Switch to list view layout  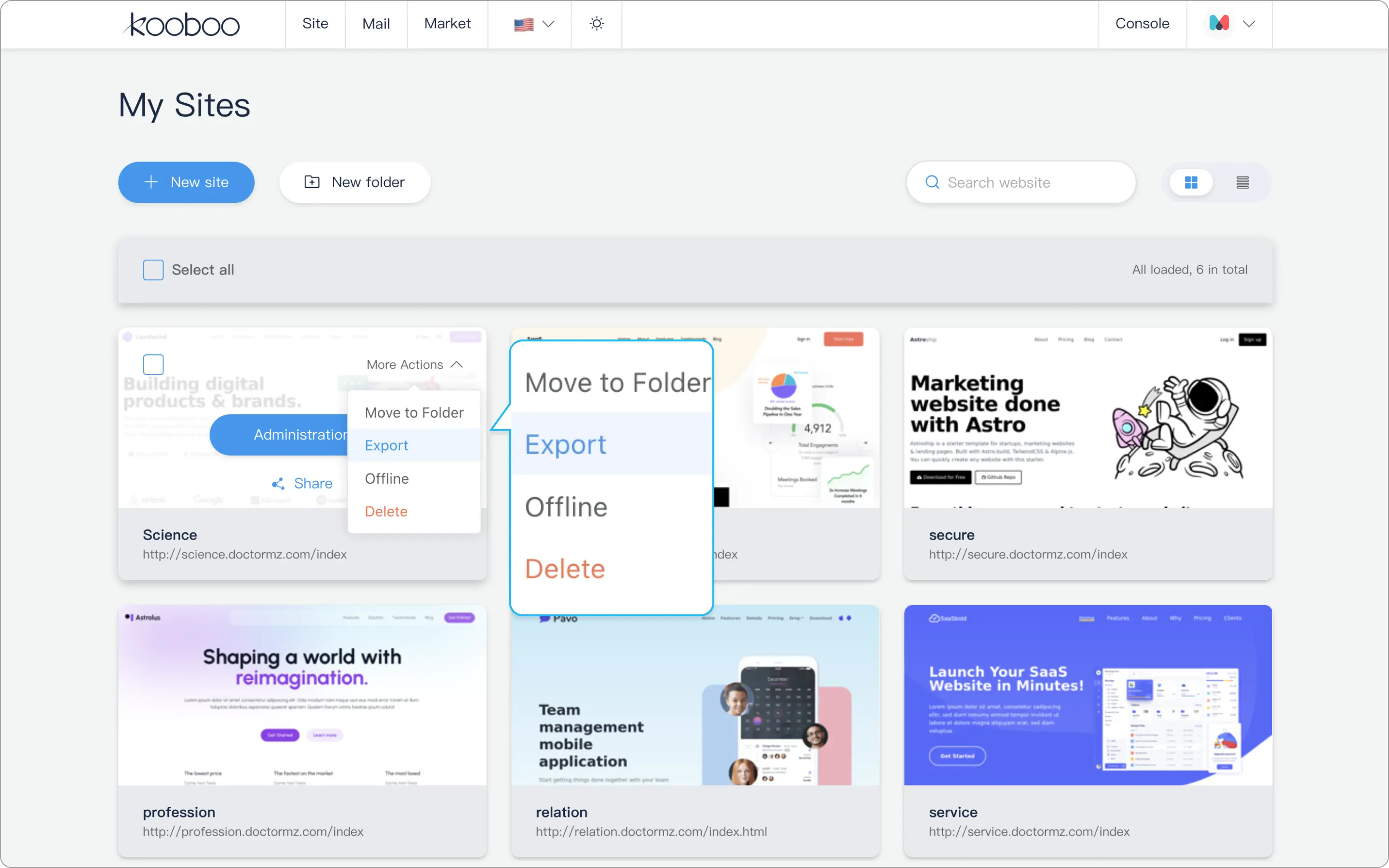(1242, 183)
